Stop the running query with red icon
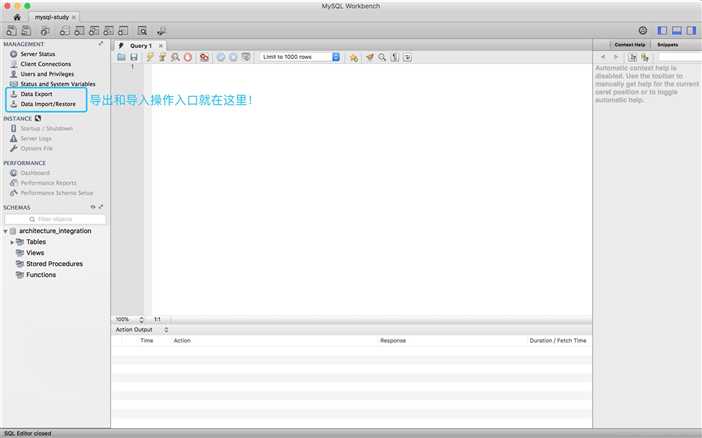 tap(188, 57)
